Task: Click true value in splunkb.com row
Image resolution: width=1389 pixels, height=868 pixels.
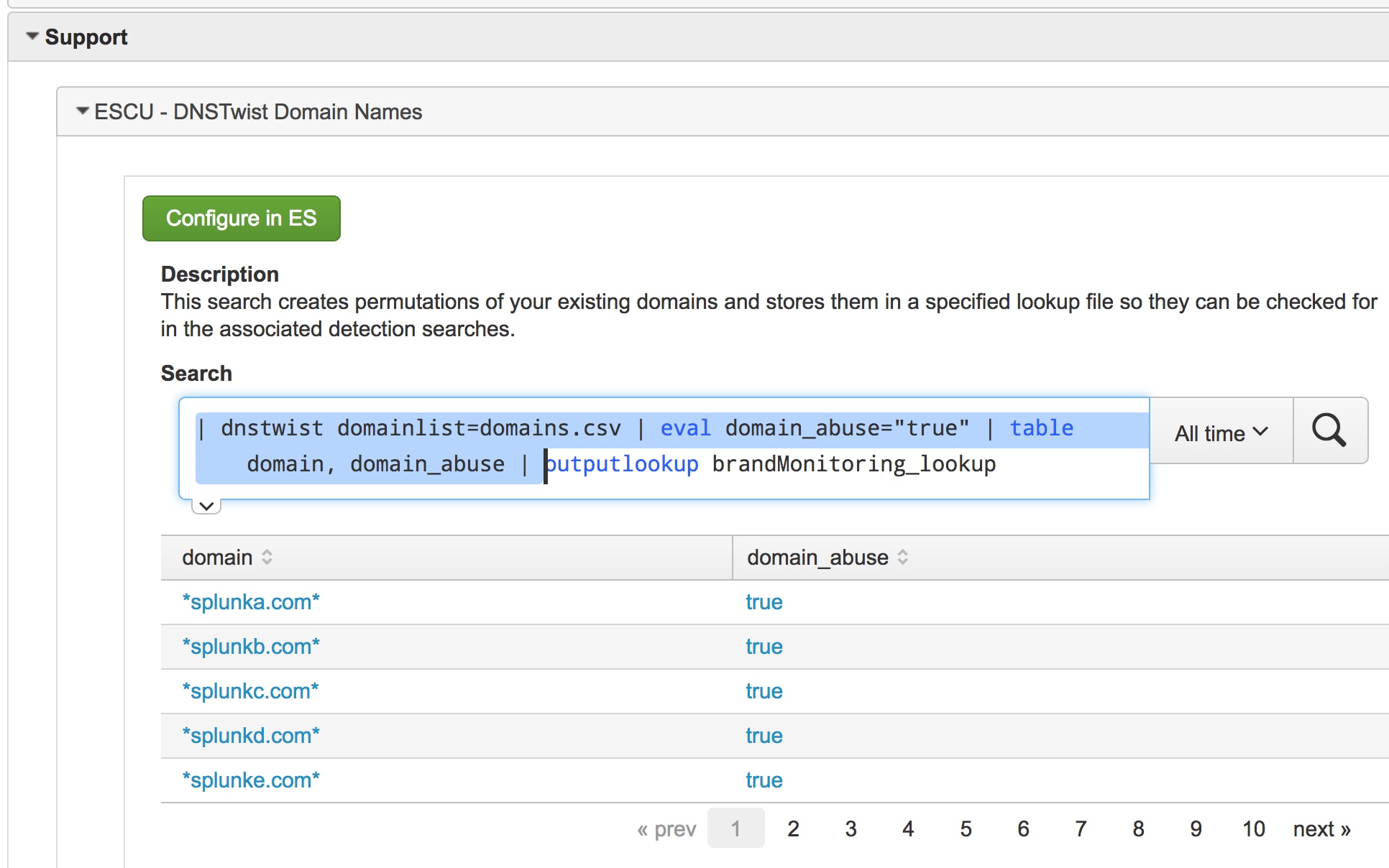Action: [764, 647]
